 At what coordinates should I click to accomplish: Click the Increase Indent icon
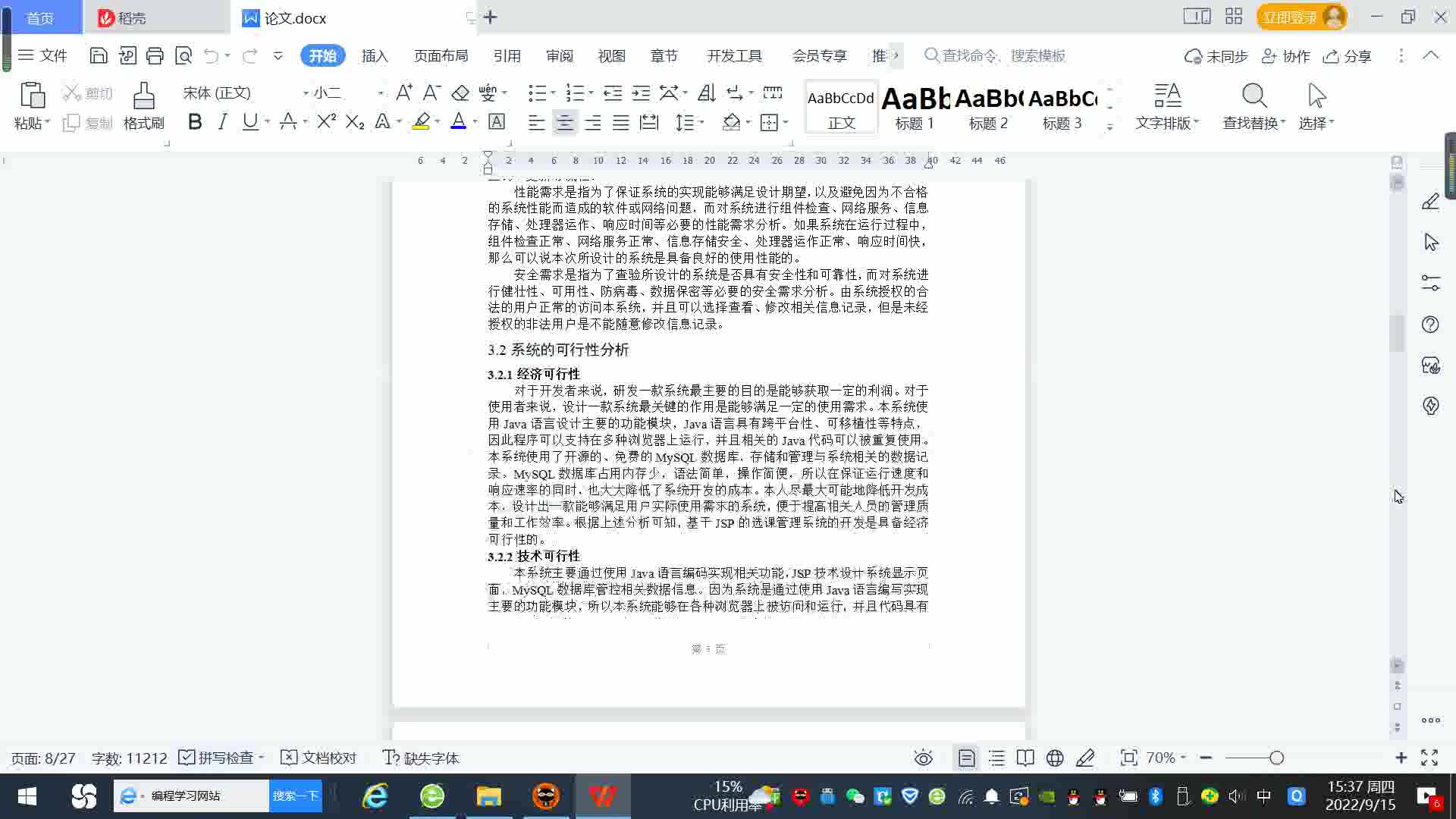pyautogui.click(x=642, y=93)
